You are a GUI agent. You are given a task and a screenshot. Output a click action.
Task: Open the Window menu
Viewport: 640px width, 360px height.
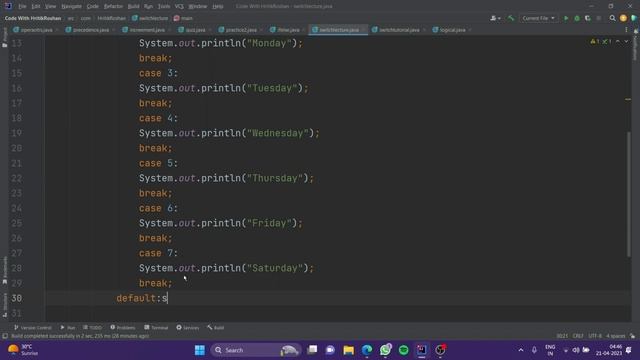[198, 7]
